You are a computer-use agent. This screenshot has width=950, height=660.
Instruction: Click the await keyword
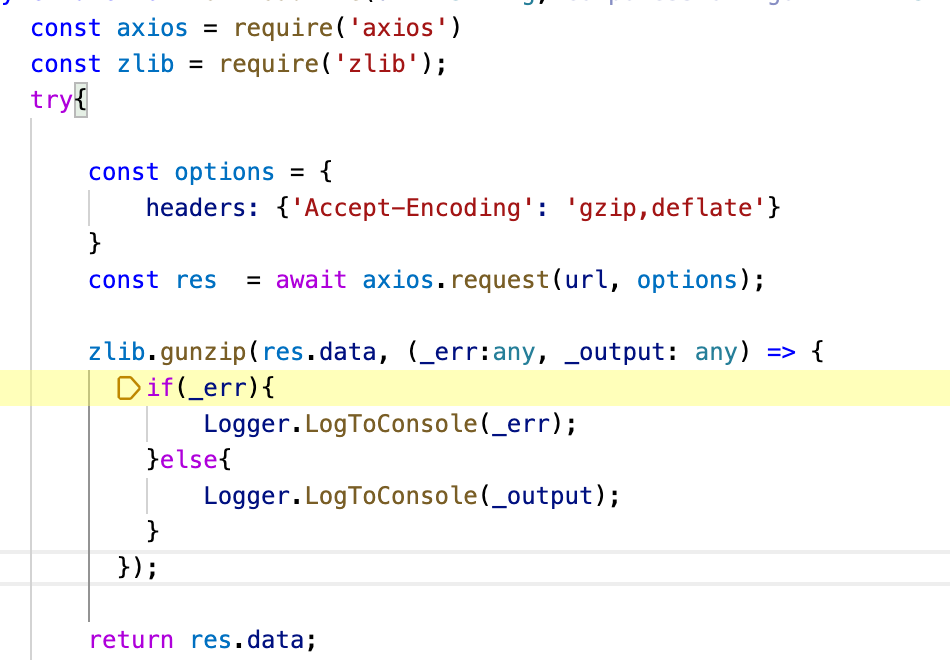(x=311, y=280)
